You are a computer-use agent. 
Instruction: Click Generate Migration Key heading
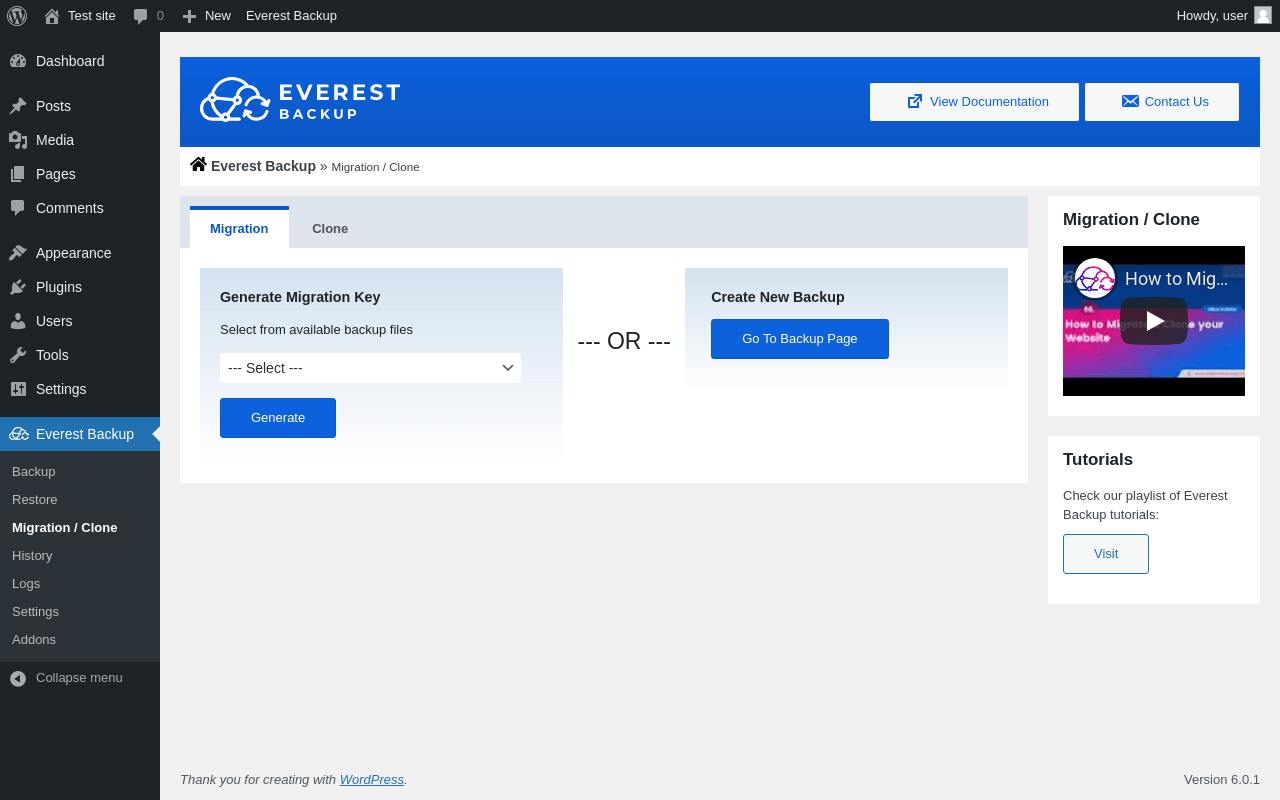[x=300, y=297]
